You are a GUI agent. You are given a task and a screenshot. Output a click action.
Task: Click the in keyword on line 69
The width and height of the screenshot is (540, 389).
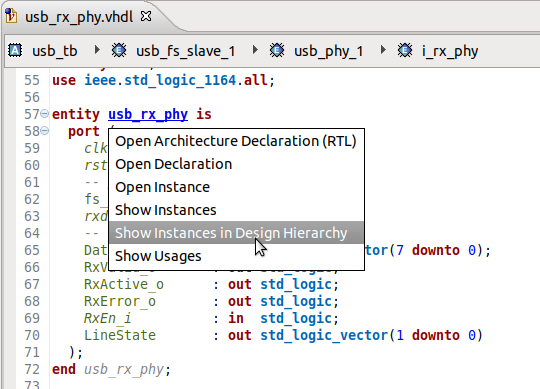coord(236,318)
